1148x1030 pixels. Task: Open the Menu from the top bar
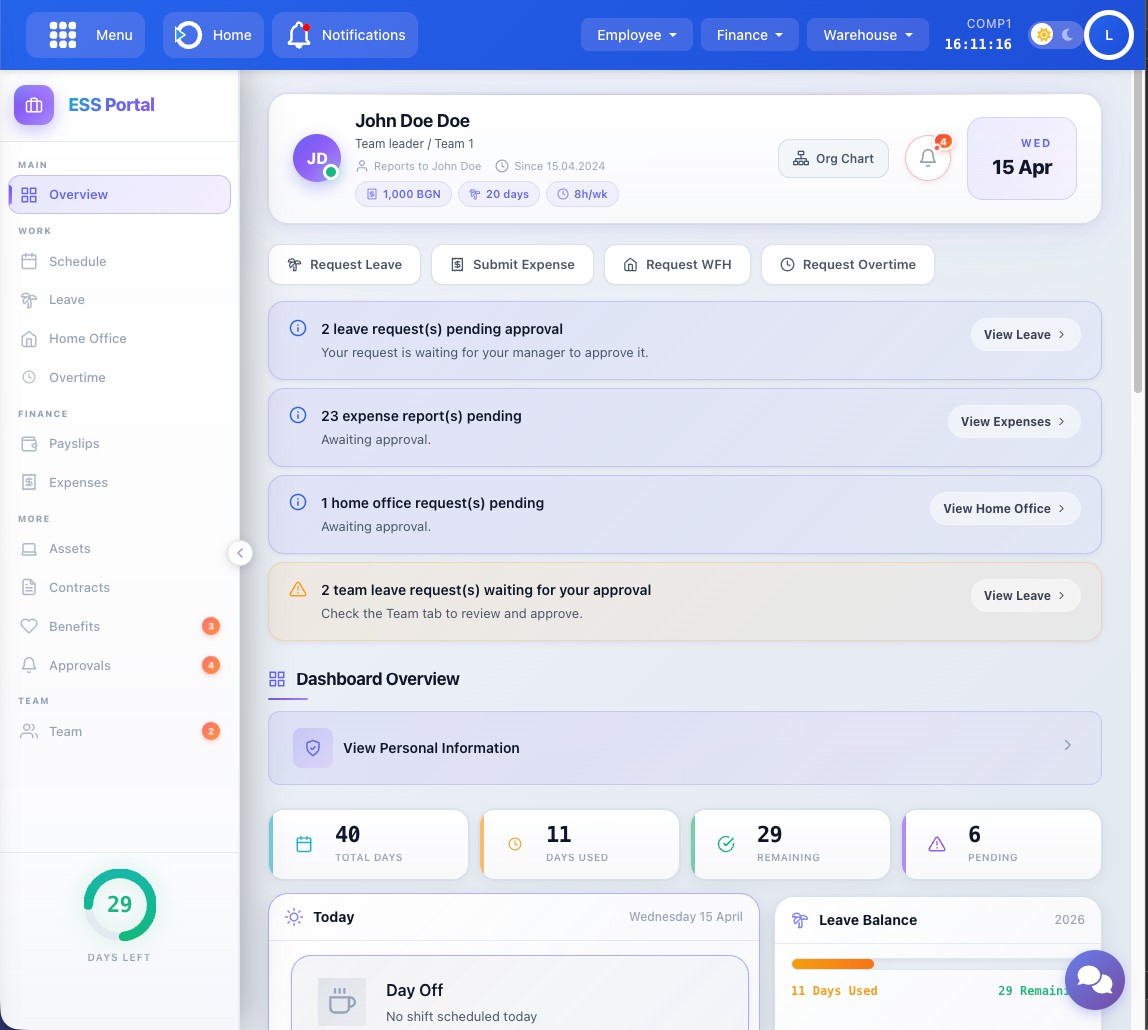[x=85, y=34]
